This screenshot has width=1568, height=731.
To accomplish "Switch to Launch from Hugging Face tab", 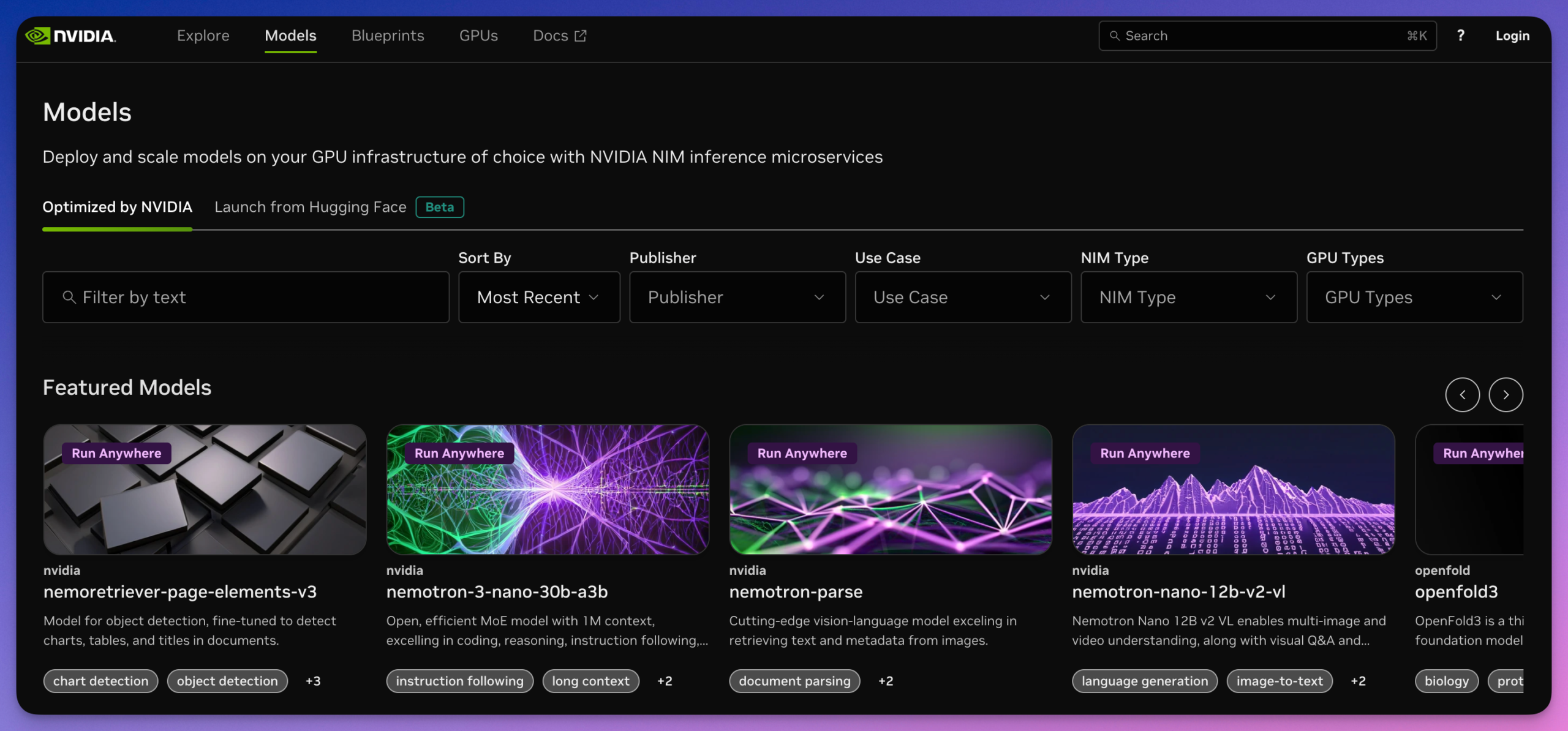I will point(310,207).
